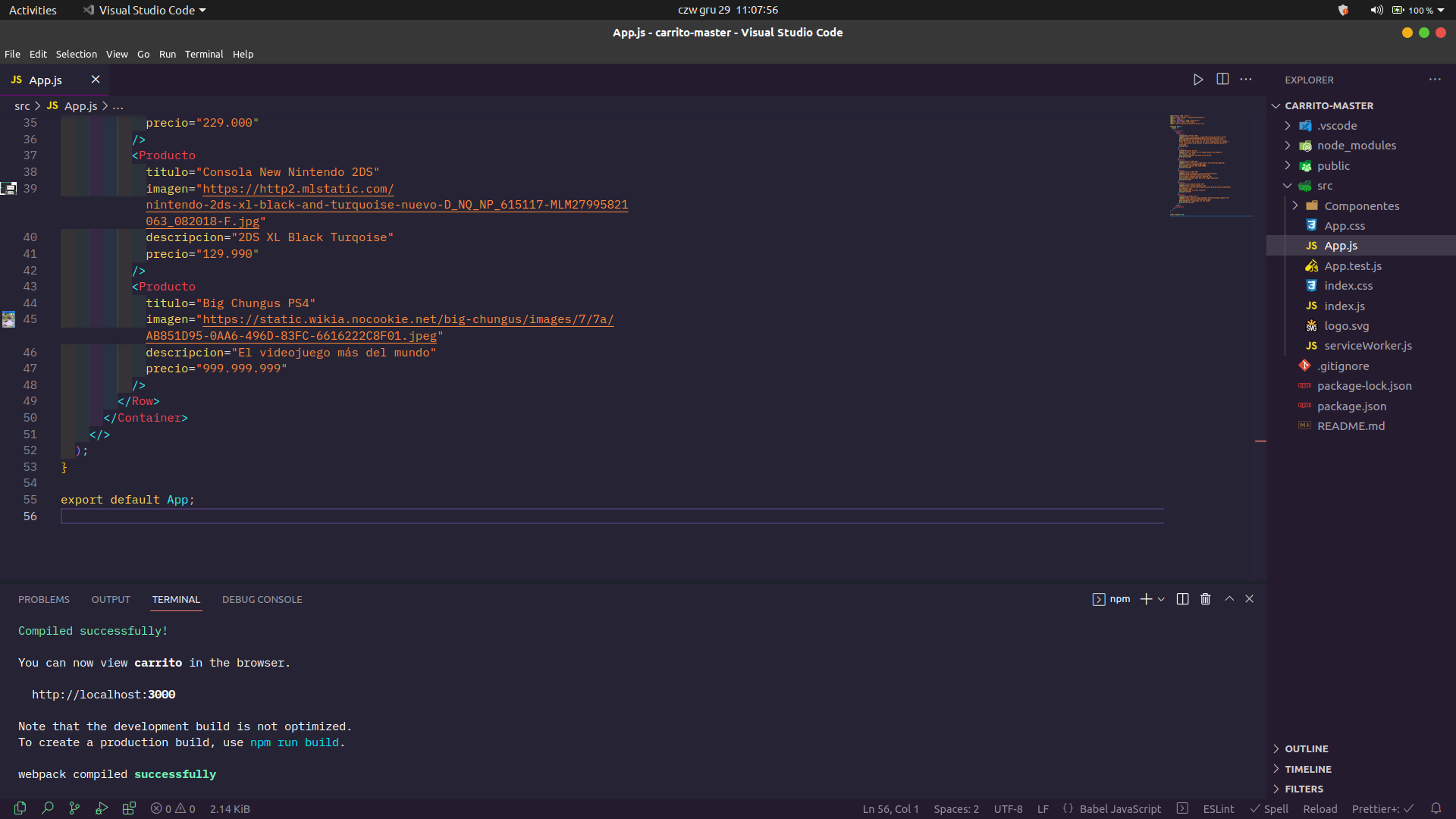Split the terminal panel

click(1182, 599)
